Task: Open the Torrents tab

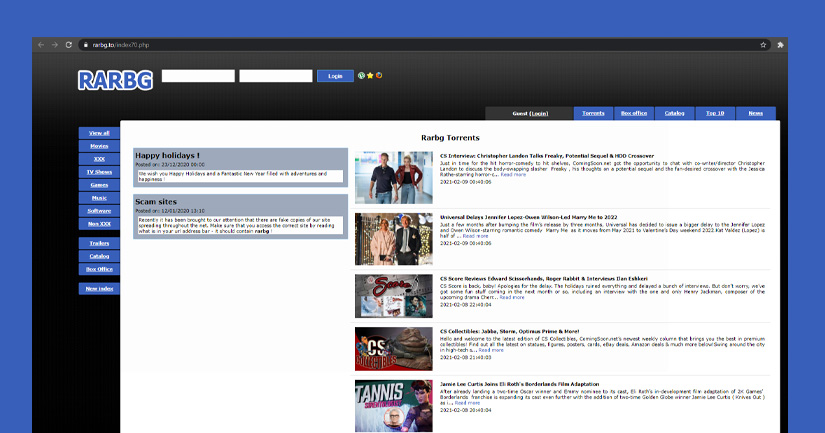Action: [593, 113]
